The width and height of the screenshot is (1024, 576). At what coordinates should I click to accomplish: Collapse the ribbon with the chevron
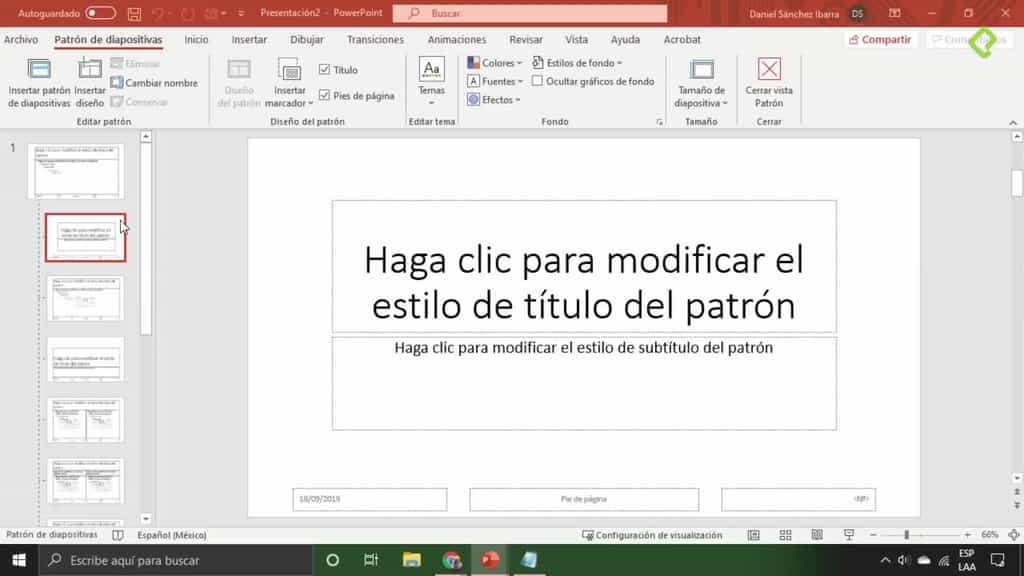pos(1013,122)
